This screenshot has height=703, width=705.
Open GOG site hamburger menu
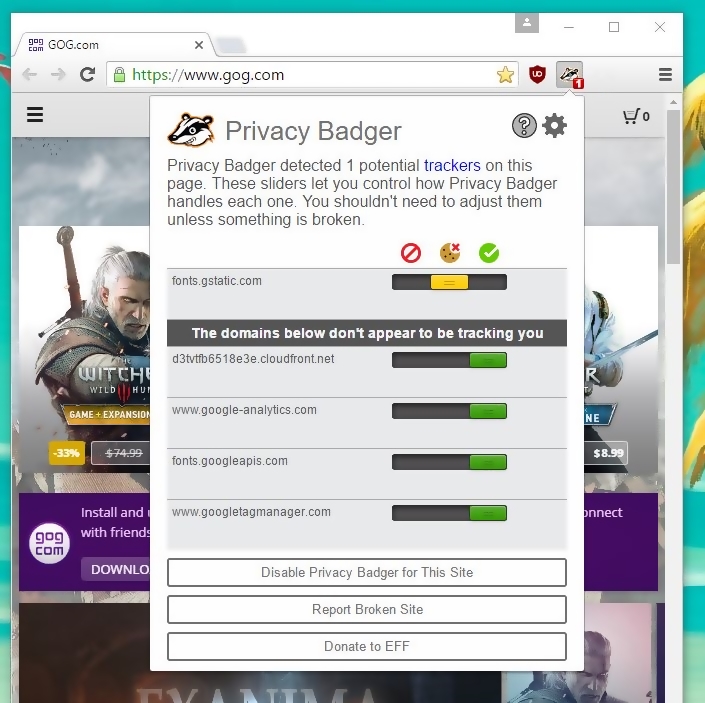click(35, 114)
